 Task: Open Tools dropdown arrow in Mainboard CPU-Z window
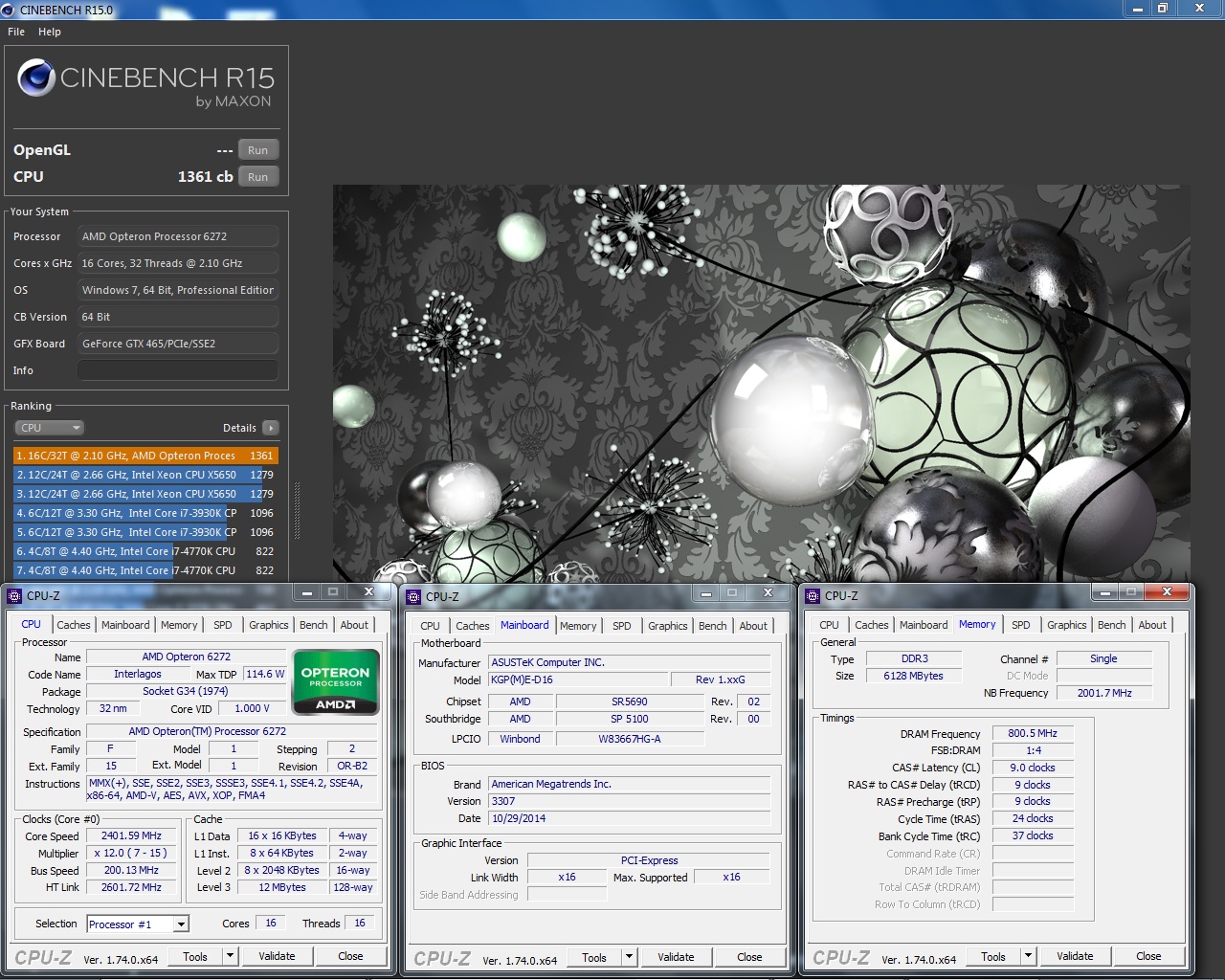tap(629, 957)
